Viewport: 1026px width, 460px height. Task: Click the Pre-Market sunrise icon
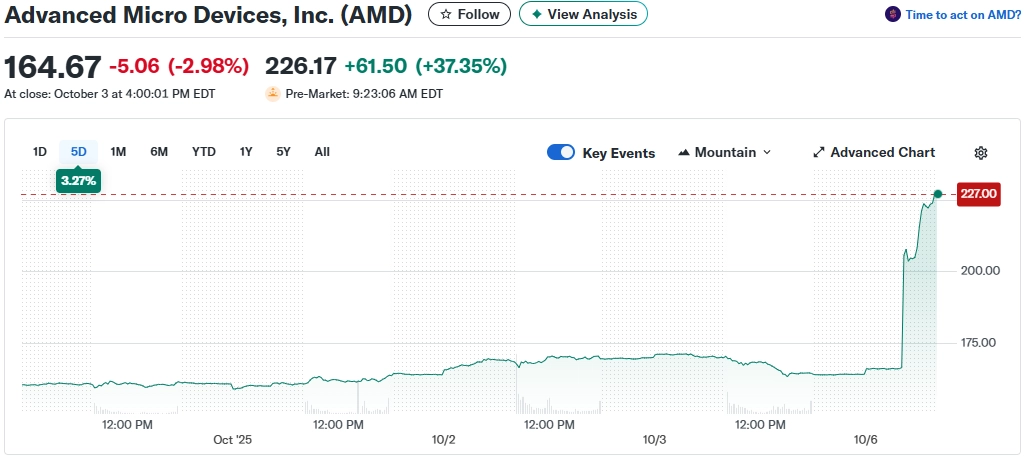coord(272,94)
